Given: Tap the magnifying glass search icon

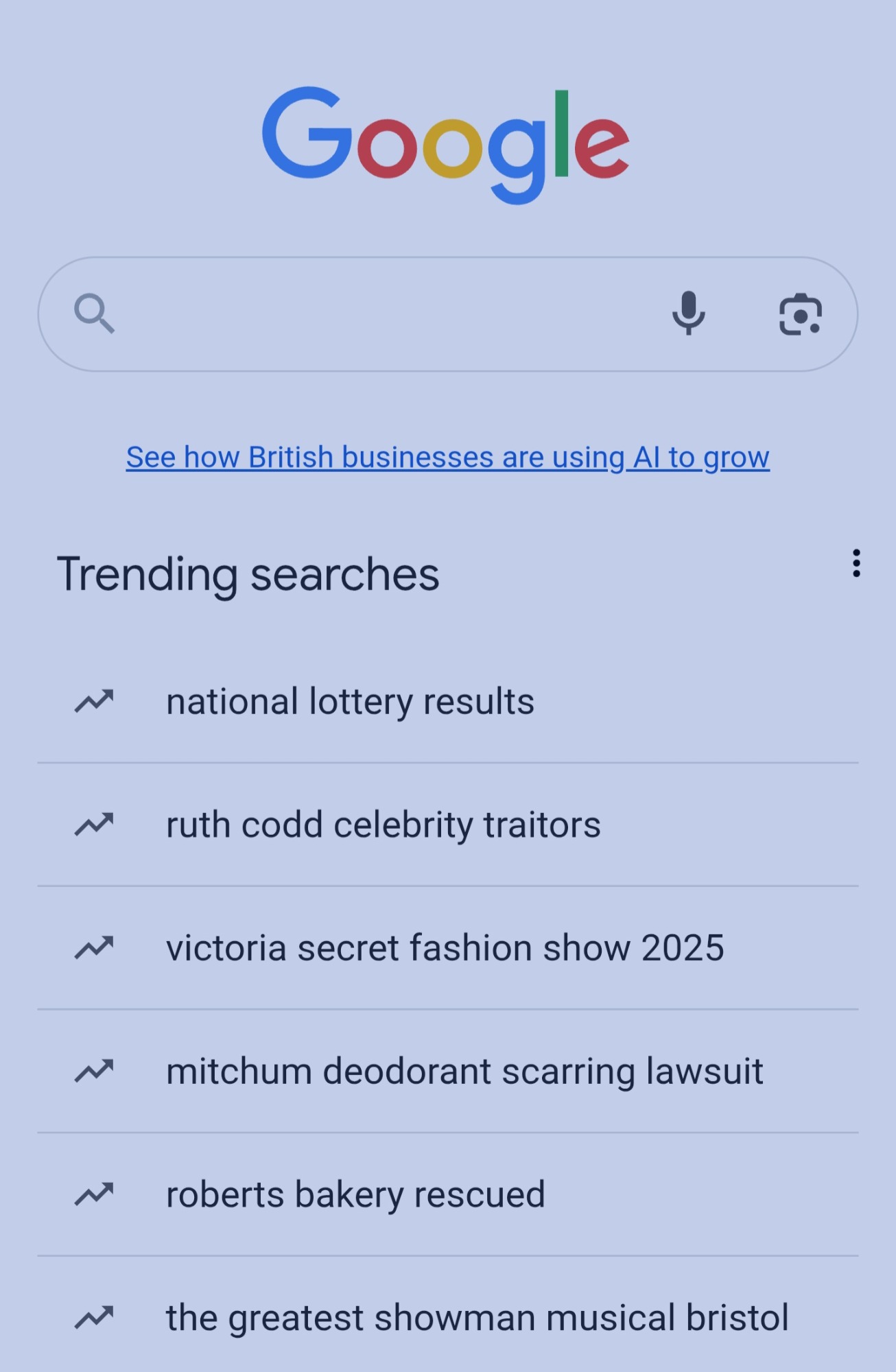Looking at the screenshot, I should (94, 314).
